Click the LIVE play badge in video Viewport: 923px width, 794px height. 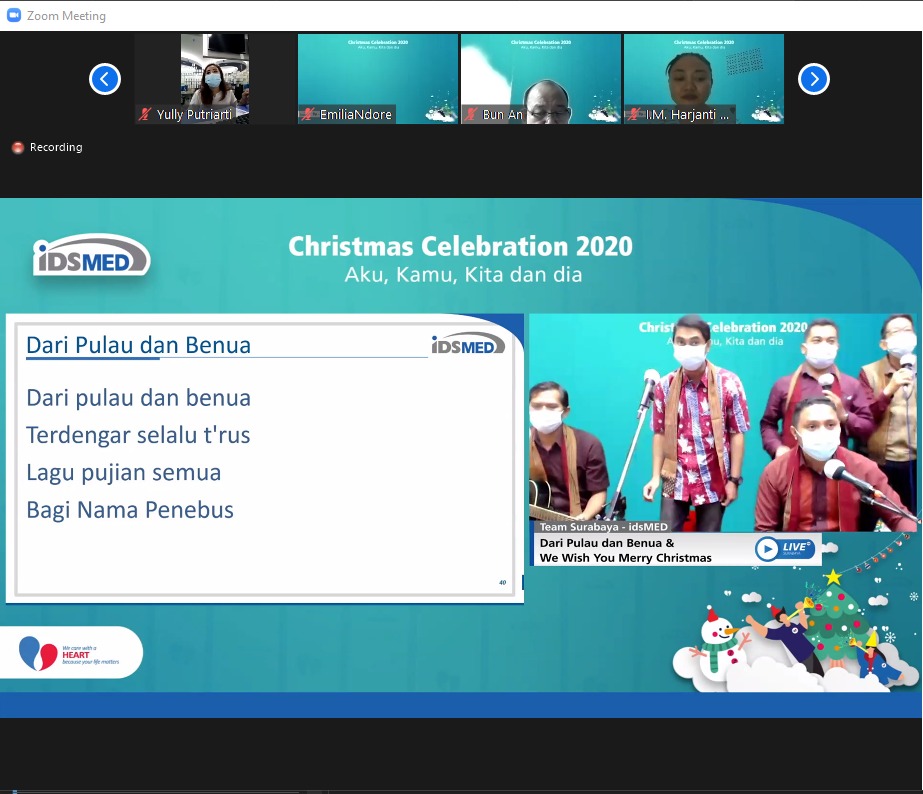coord(785,549)
